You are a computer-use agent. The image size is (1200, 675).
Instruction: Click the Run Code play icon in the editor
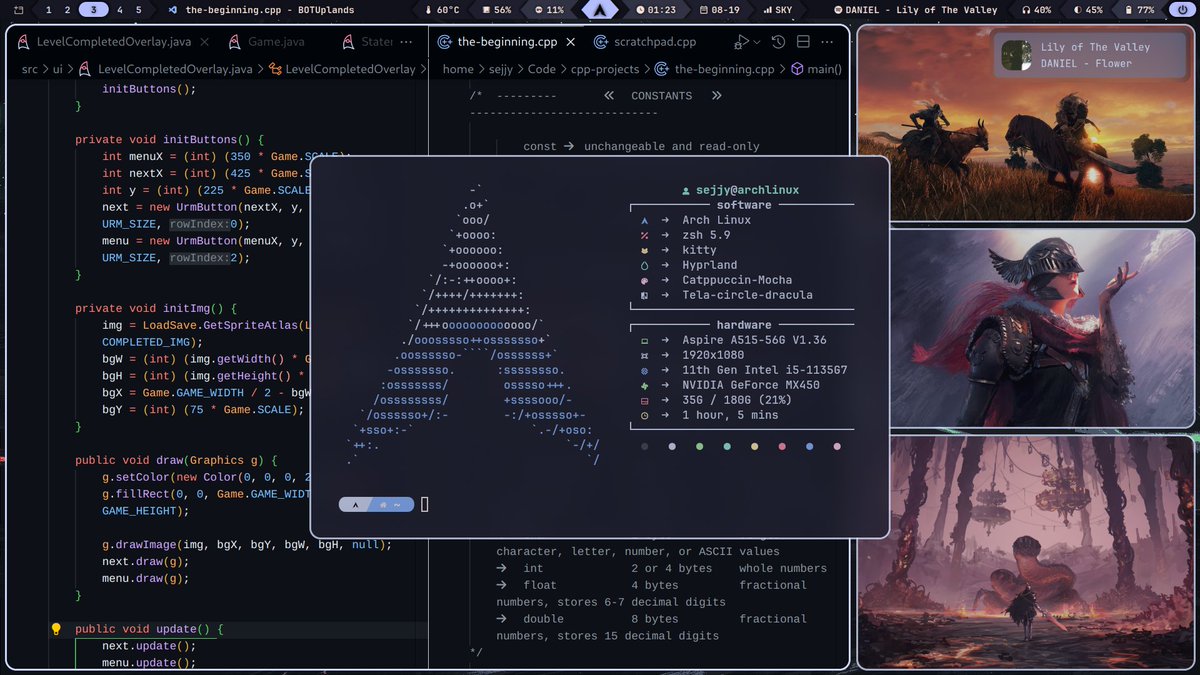742,42
